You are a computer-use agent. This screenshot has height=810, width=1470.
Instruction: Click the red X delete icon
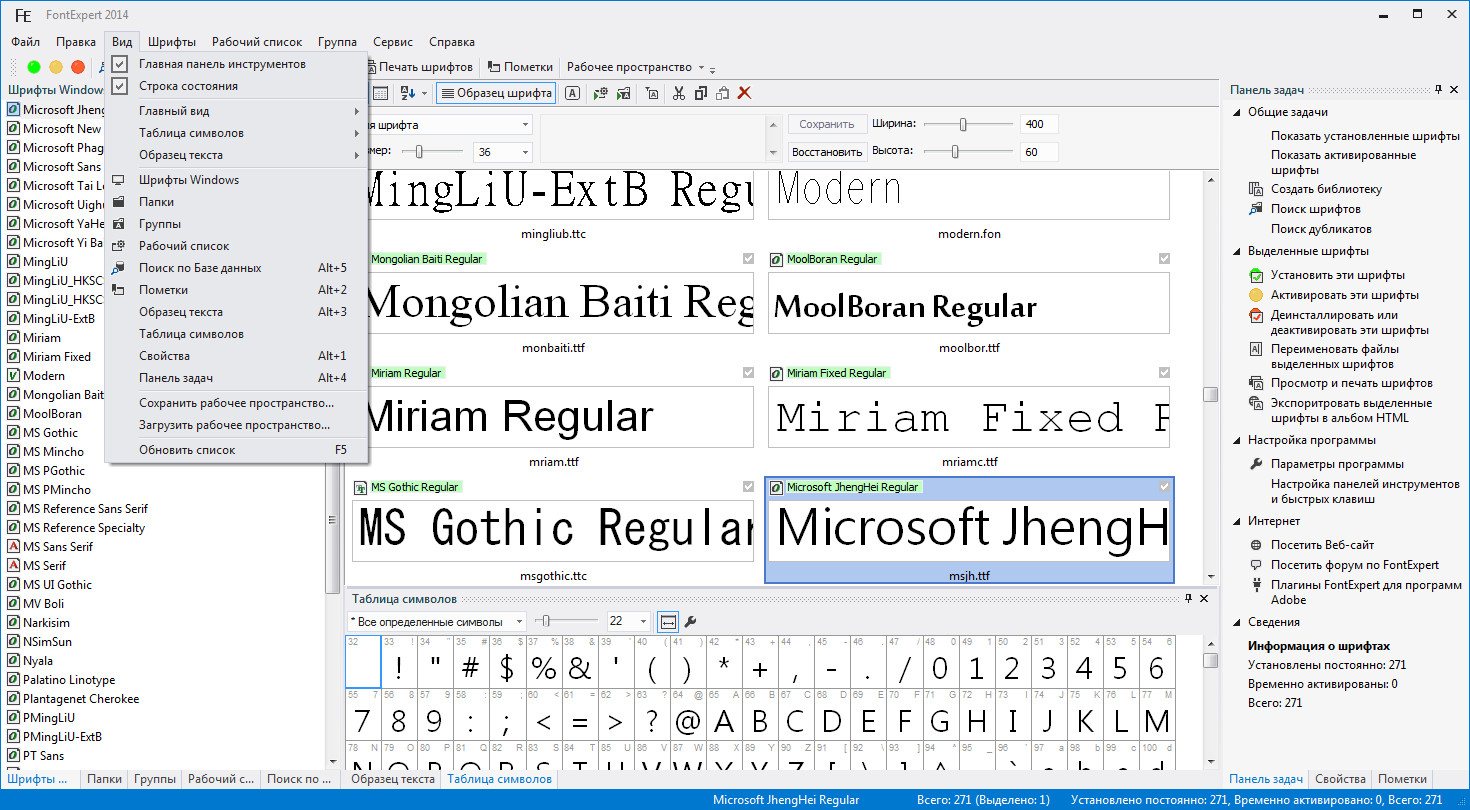coord(744,93)
